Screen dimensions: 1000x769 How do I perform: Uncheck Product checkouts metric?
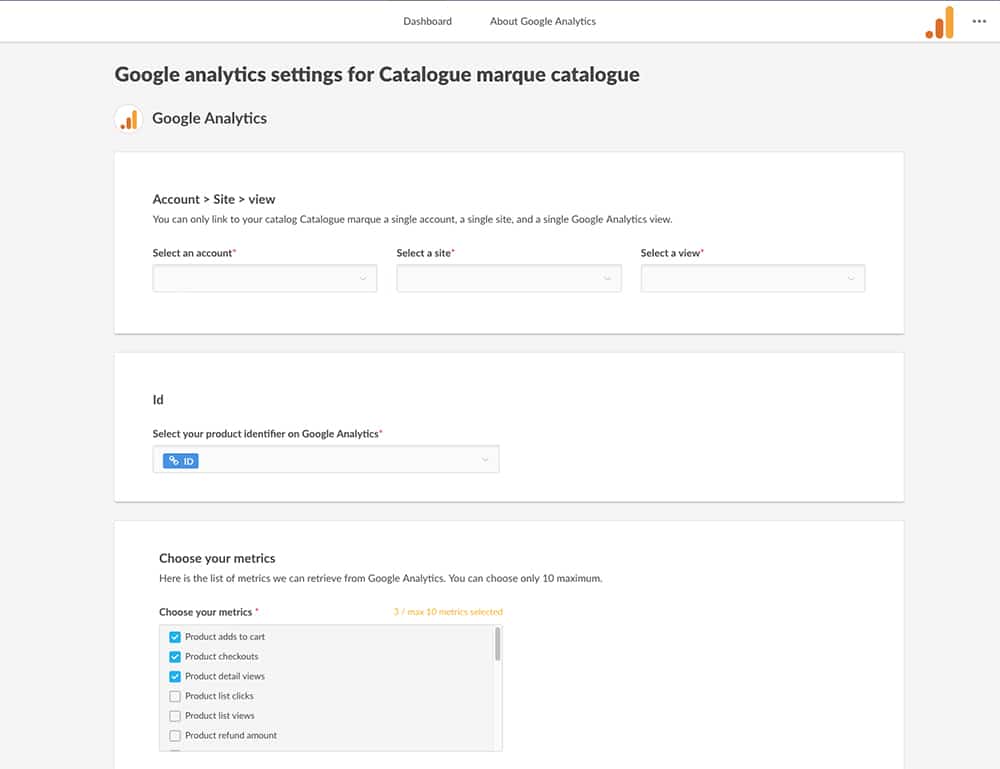[175, 657]
